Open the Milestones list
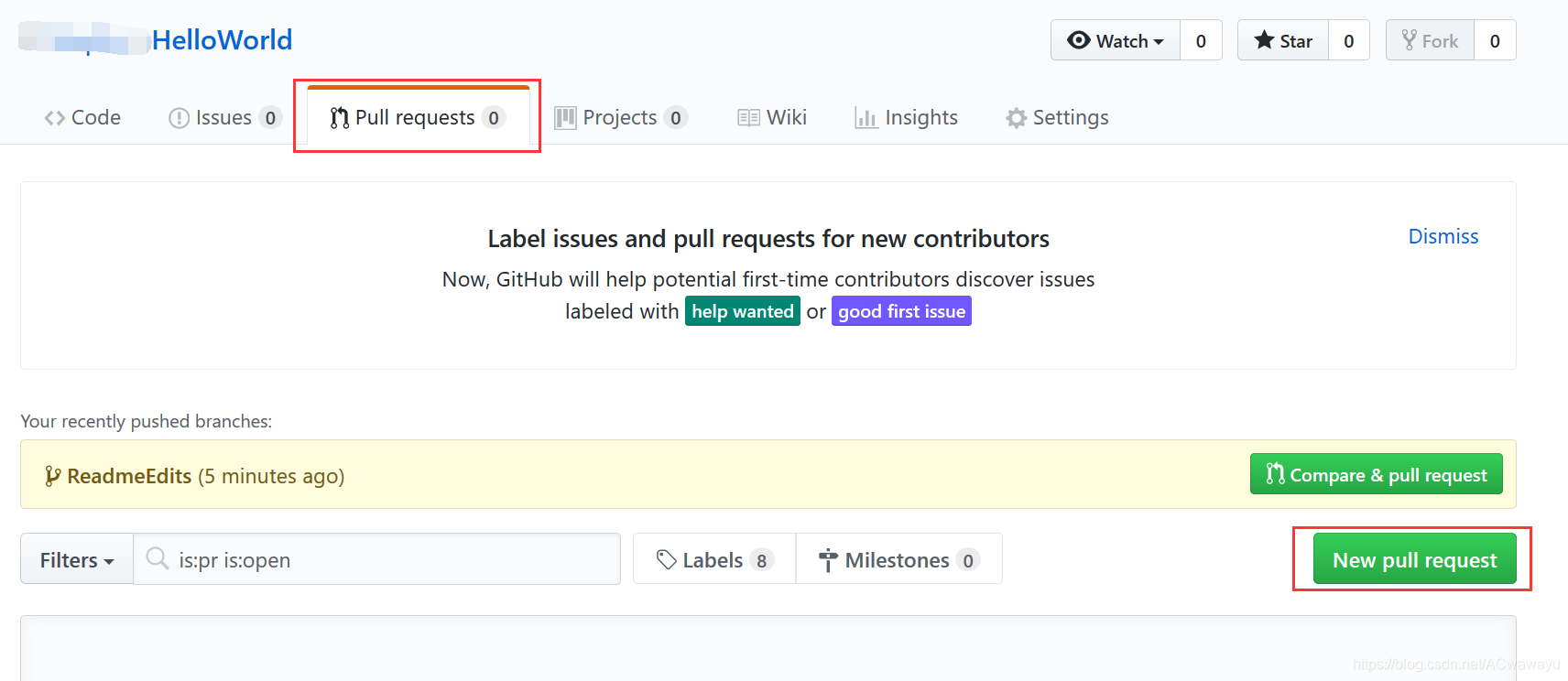Viewport: 1568px width, 681px height. [899, 559]
